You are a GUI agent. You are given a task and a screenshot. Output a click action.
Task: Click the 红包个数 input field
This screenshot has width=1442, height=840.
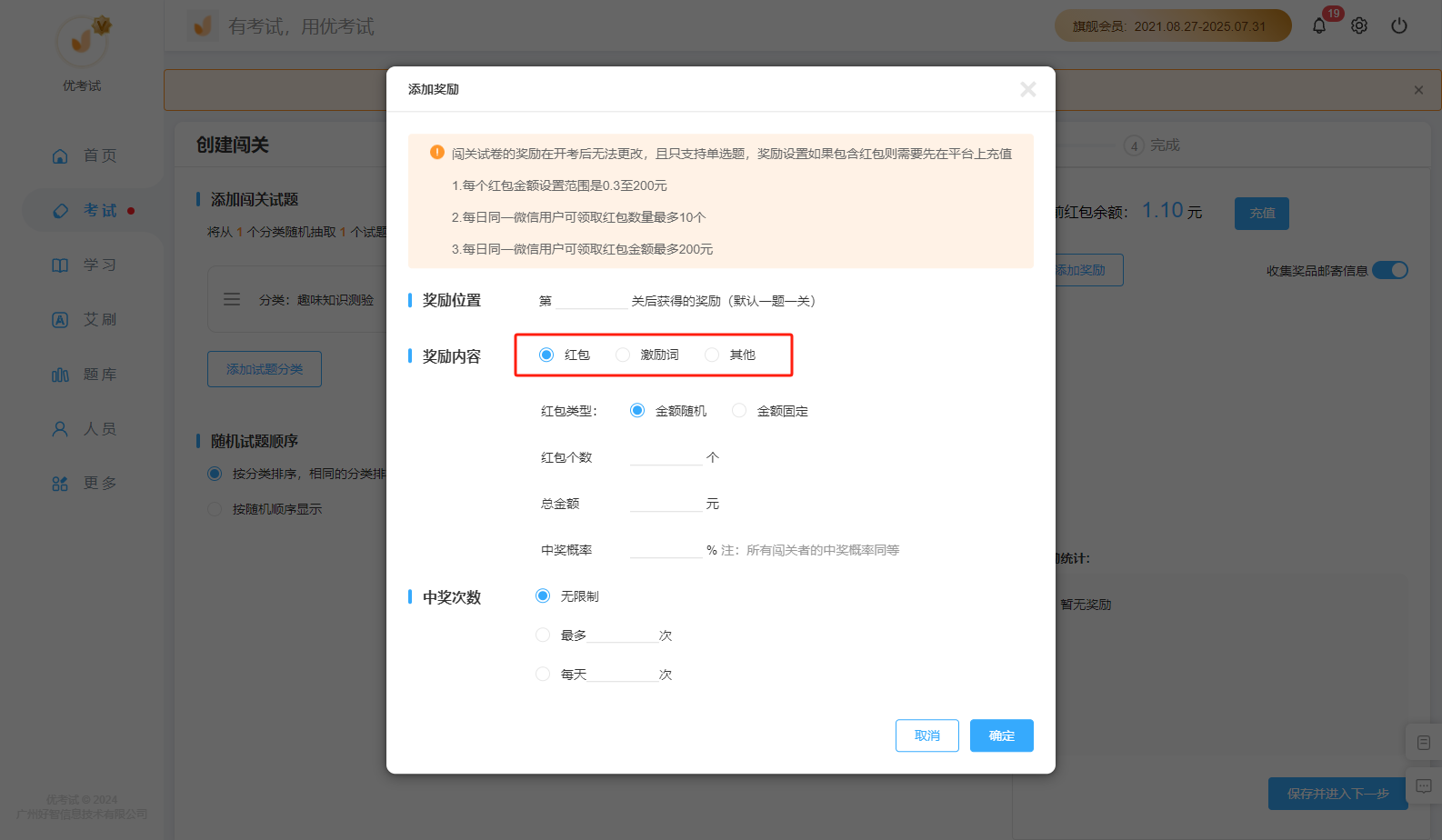click(x=666, y=456)
